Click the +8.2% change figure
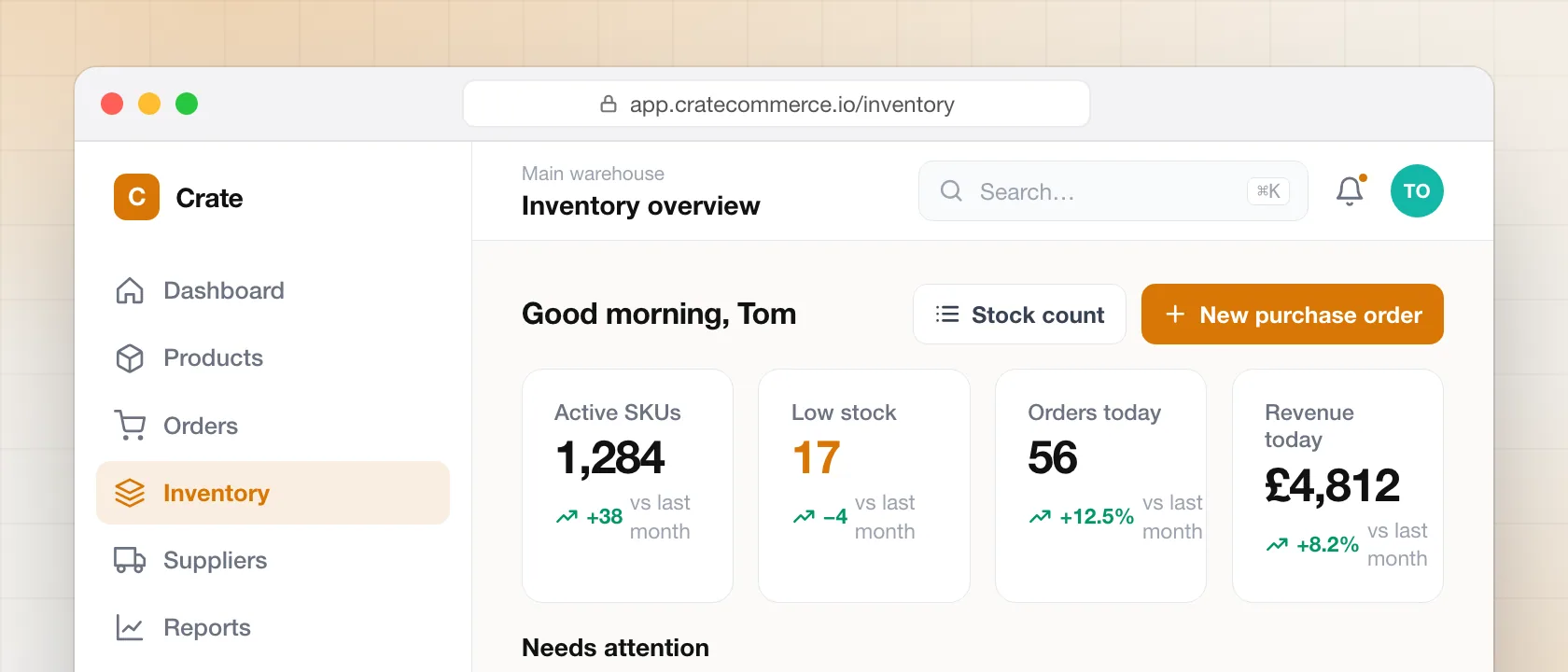Image resolution: width=1568 pixels, height=672 pixels. pos(1327,544)
